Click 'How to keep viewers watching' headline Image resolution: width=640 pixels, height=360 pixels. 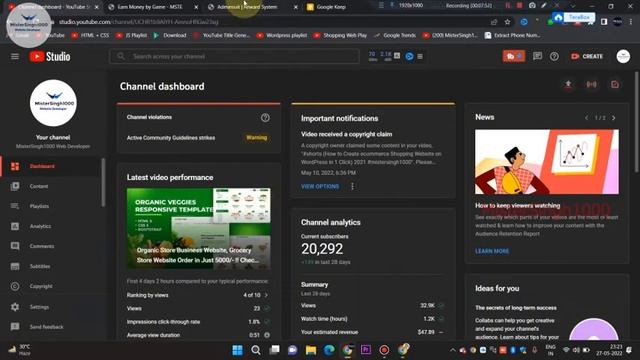pos(517,205)
